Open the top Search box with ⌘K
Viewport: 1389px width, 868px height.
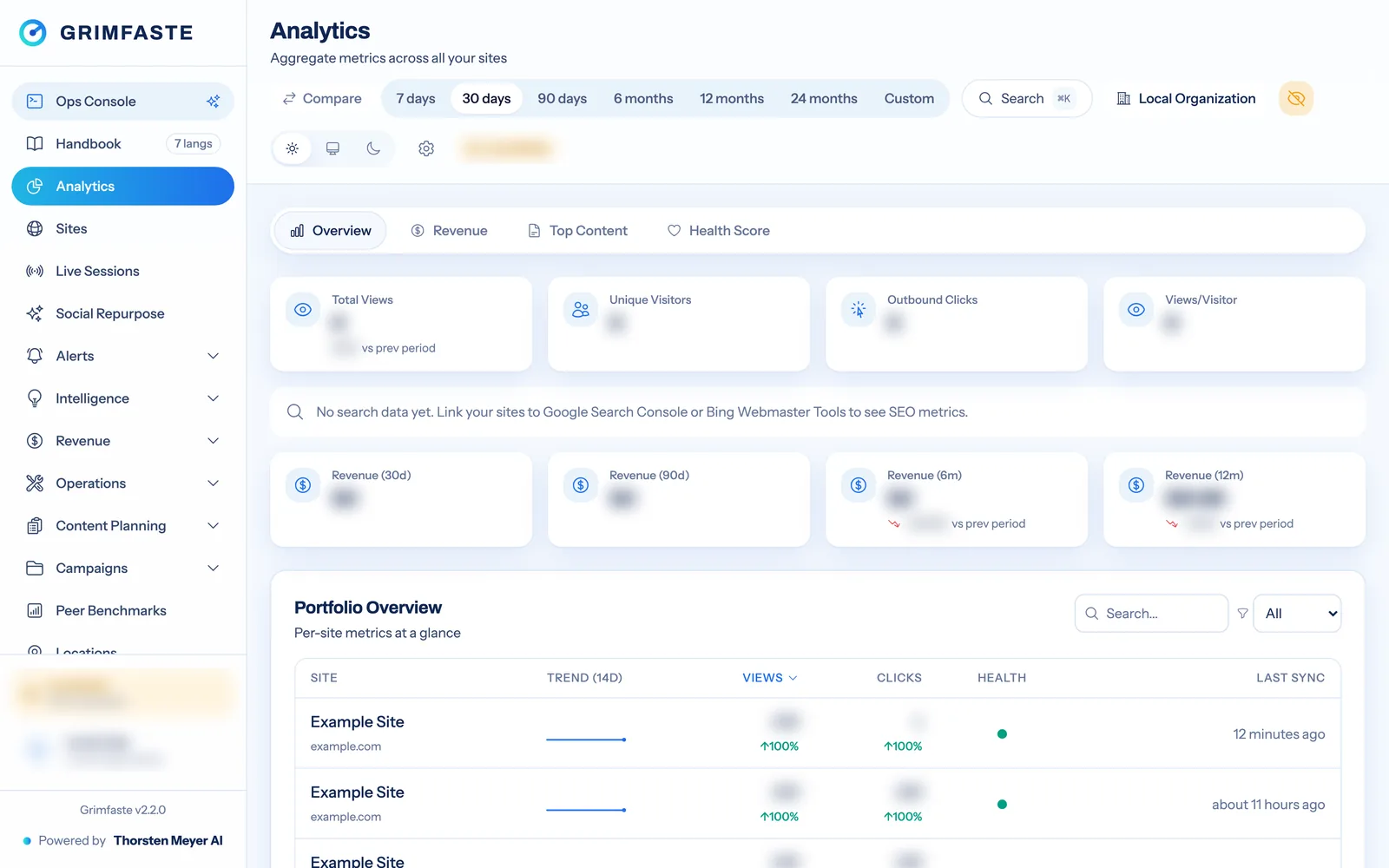pyautogui.click(x=1026, y=99)
